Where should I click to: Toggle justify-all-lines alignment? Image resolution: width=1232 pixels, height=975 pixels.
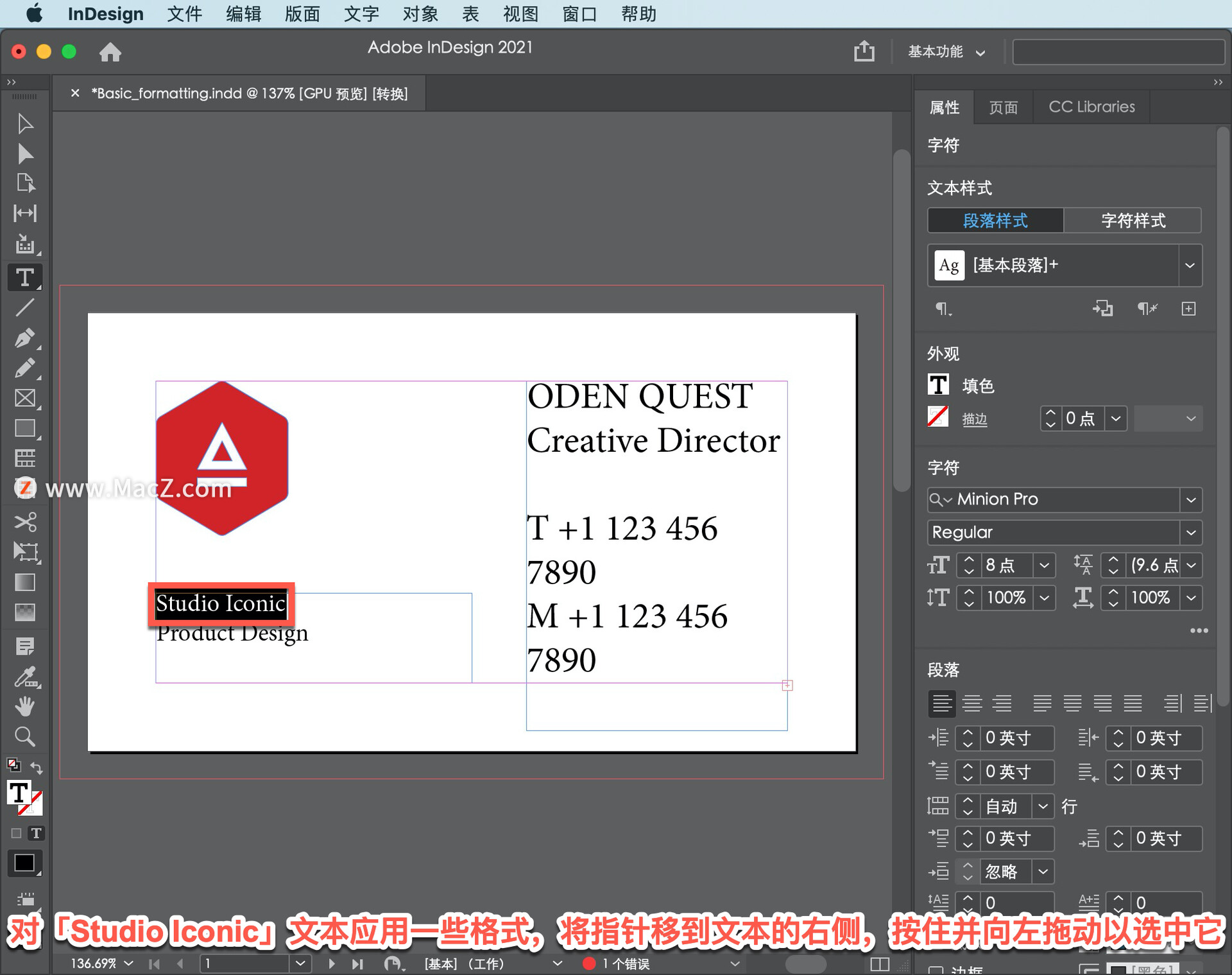pos(1134,703)
